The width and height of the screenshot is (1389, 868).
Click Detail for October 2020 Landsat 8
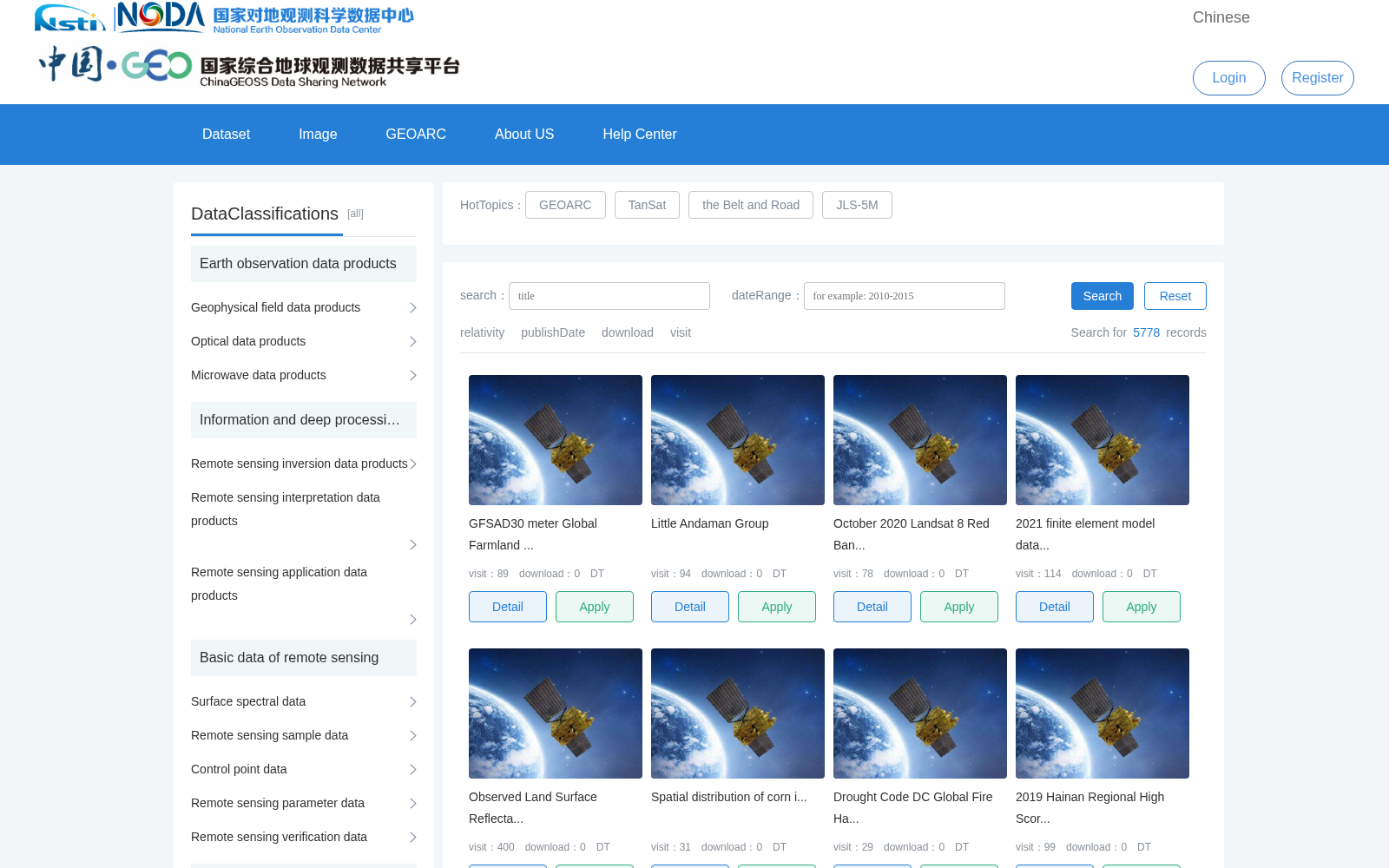(x=872, y=607)
